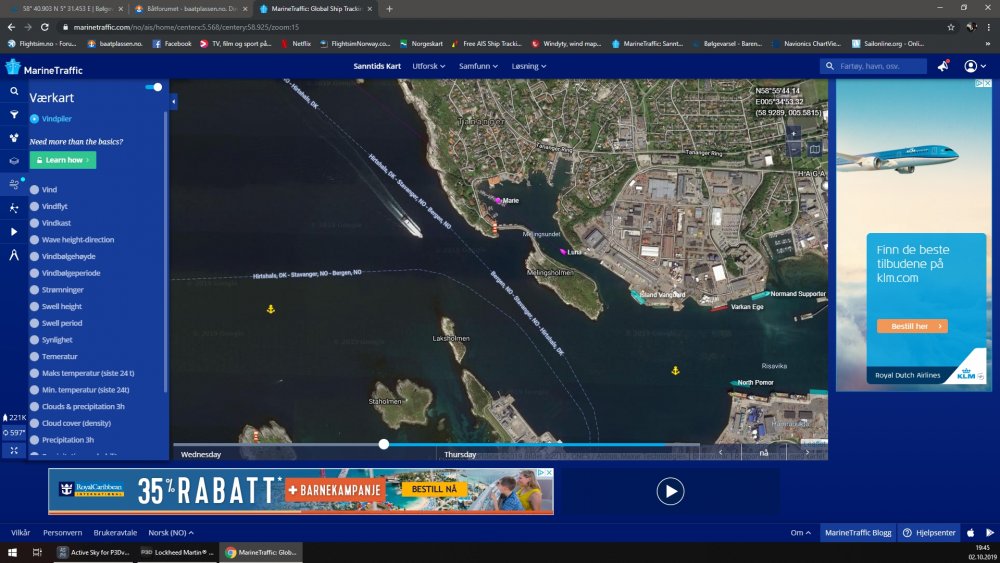Open the Norgeskart bookmark
The height and width of the screenshot is (563, 1000).
point(422,44)
